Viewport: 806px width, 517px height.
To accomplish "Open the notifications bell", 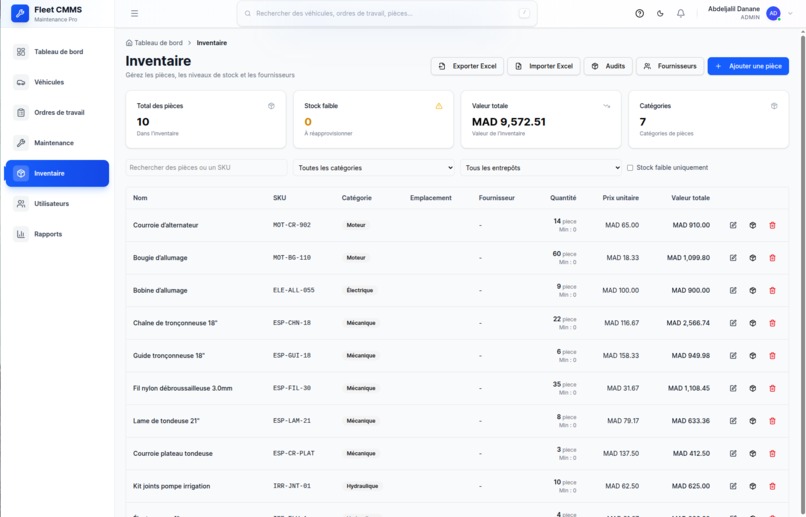I will click(681, 13).
